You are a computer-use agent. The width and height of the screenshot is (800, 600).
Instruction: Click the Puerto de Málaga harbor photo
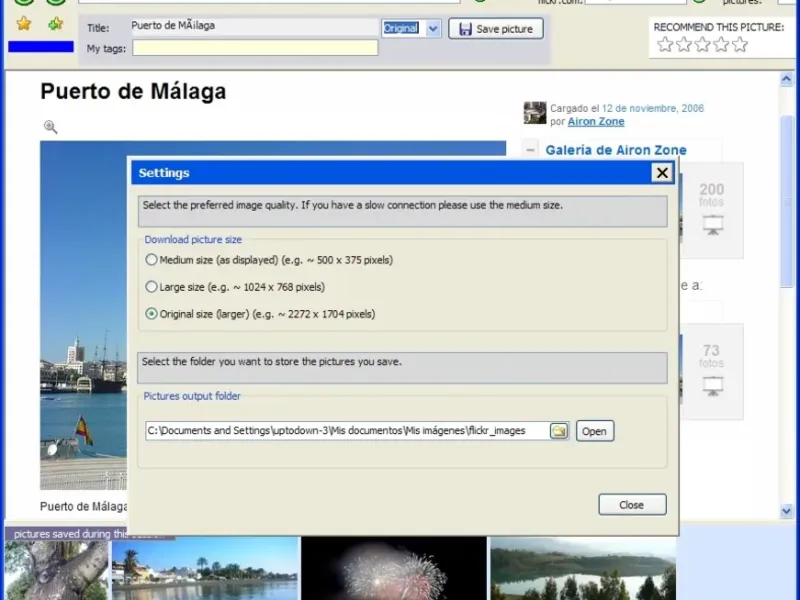pyautogui.click(x=84, y=315)
